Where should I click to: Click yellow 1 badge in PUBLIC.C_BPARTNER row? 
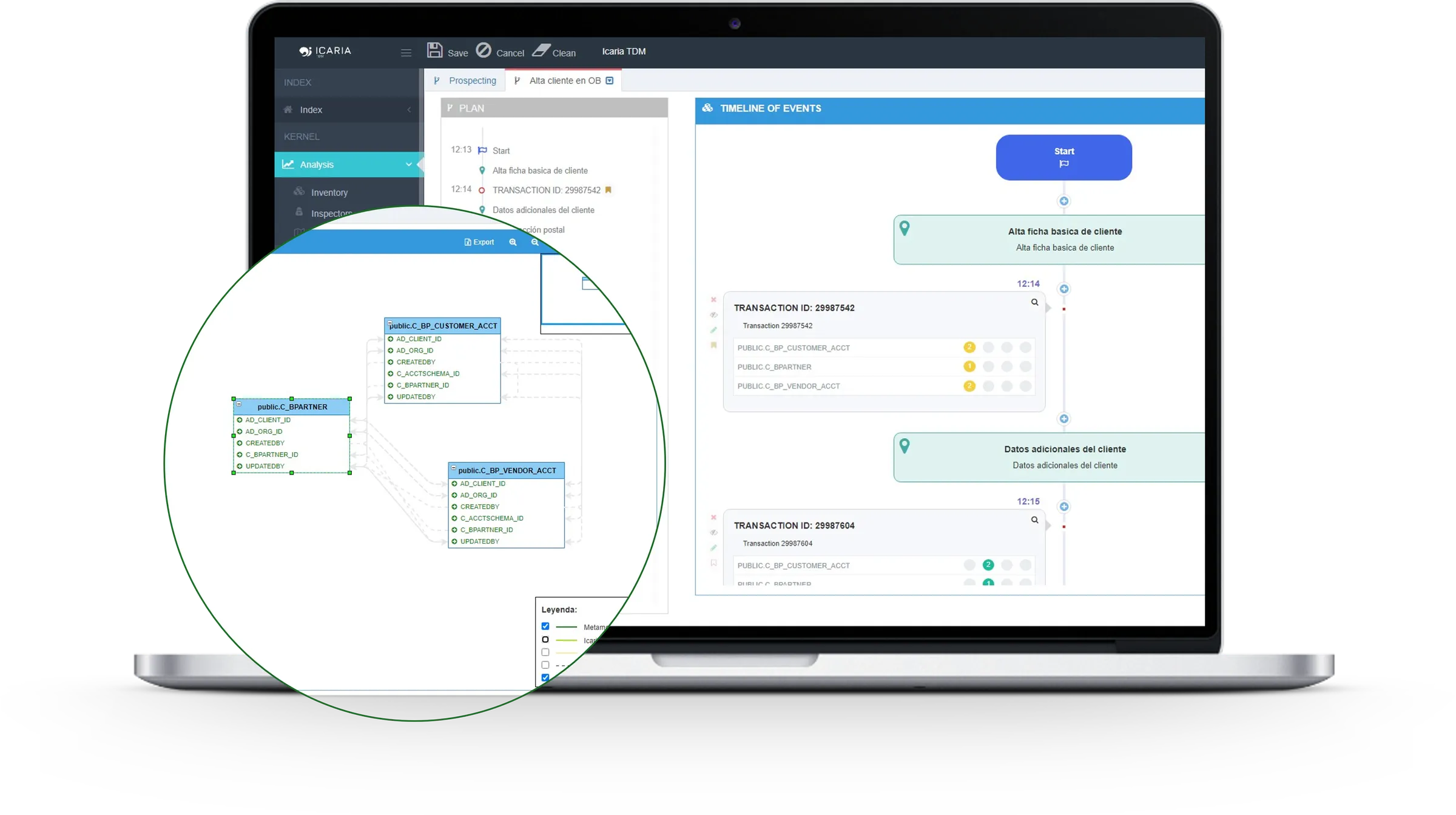click(x=969, y=367)
